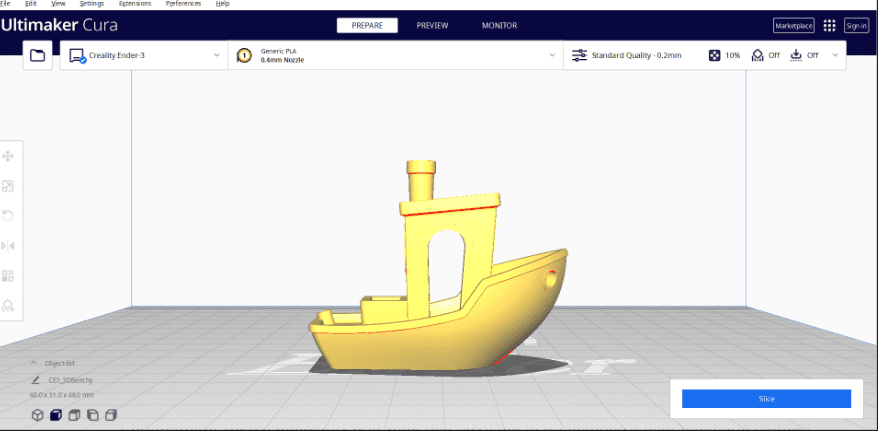The width and height of the screenshot is (878, 431).
Task: Open the file folder icon
Action: [x=38, y=55]
